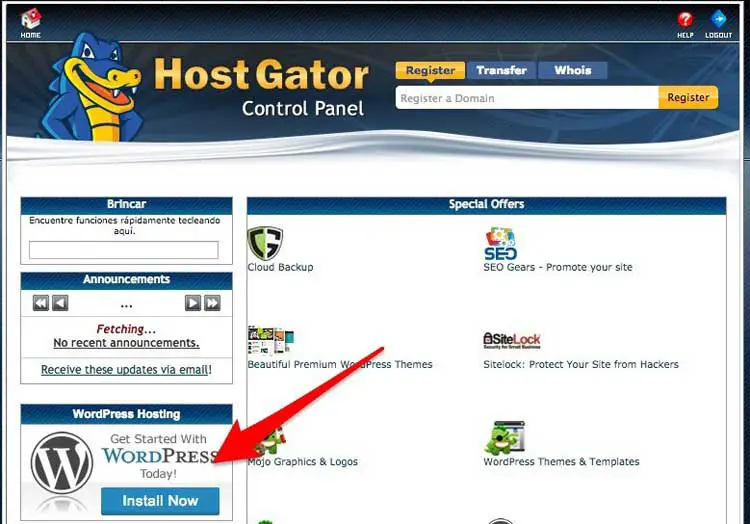Open the Cloud Backup shield icon
Viewport: 750px width, 524px height.
click(x=265, y=243)
